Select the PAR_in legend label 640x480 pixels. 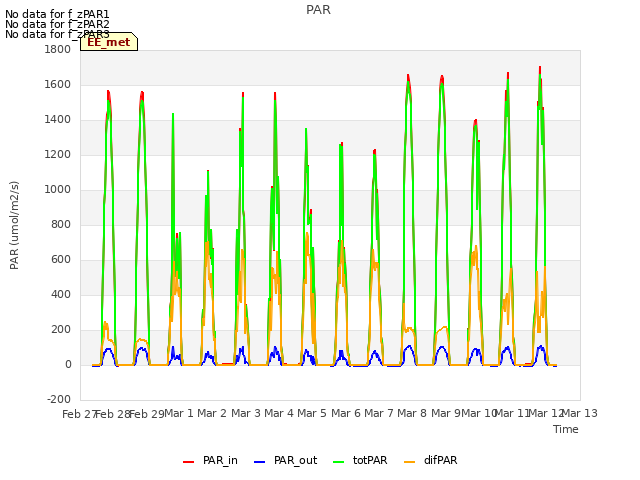220,460
